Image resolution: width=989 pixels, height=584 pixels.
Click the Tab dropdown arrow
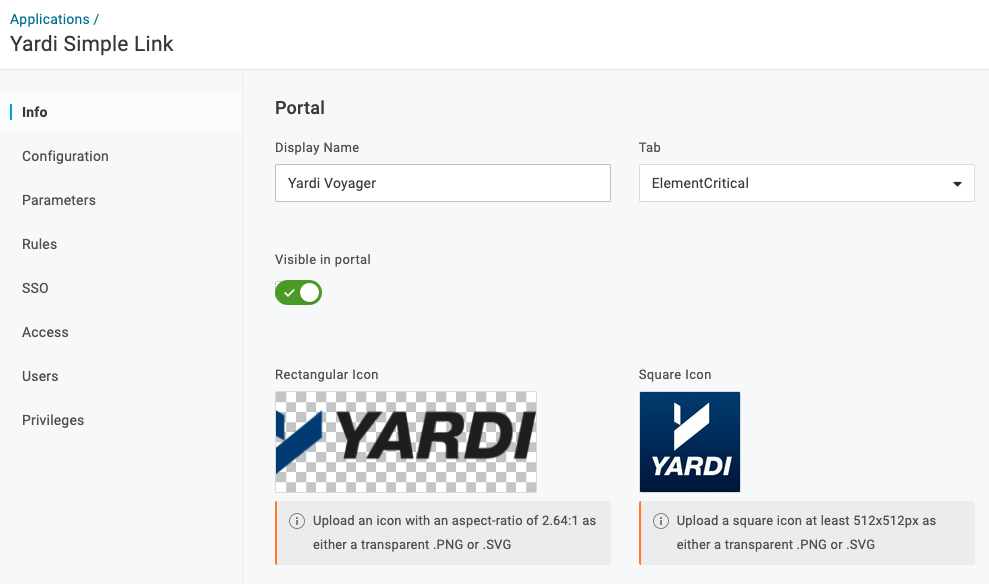pyautogui.click(x=957, y=184)
